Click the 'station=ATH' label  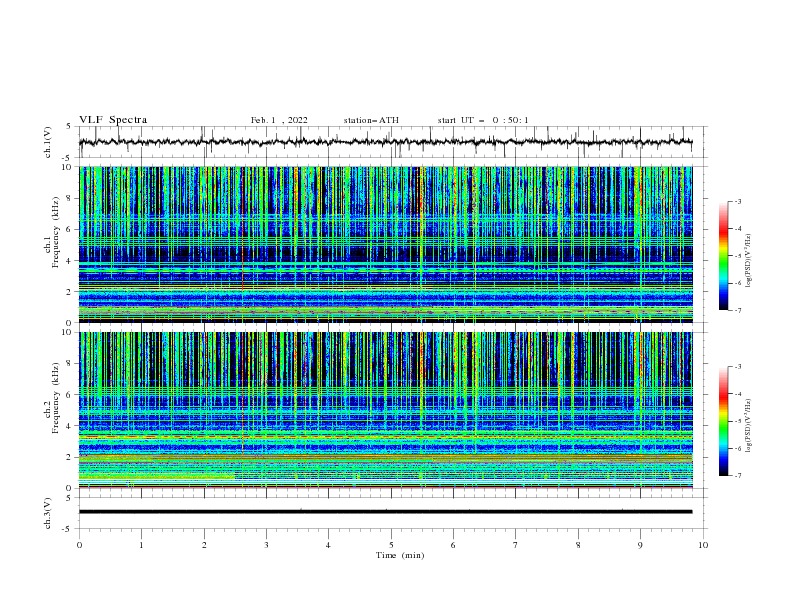371,120
